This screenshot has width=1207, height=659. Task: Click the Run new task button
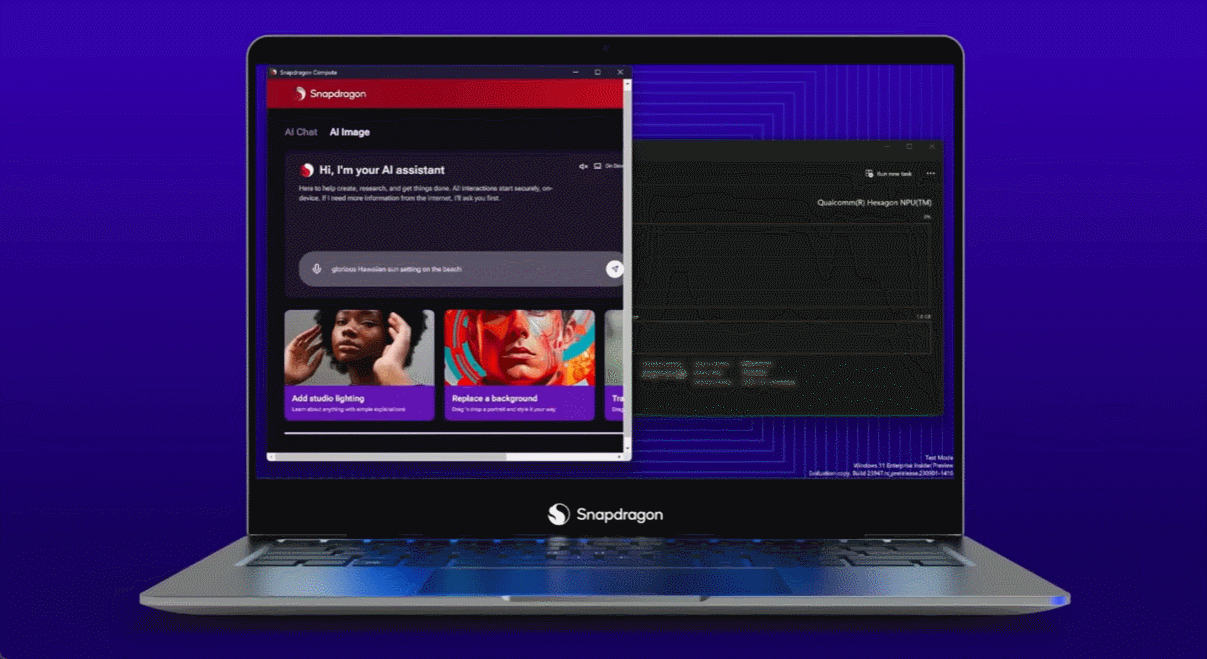(x=888, y=174)
